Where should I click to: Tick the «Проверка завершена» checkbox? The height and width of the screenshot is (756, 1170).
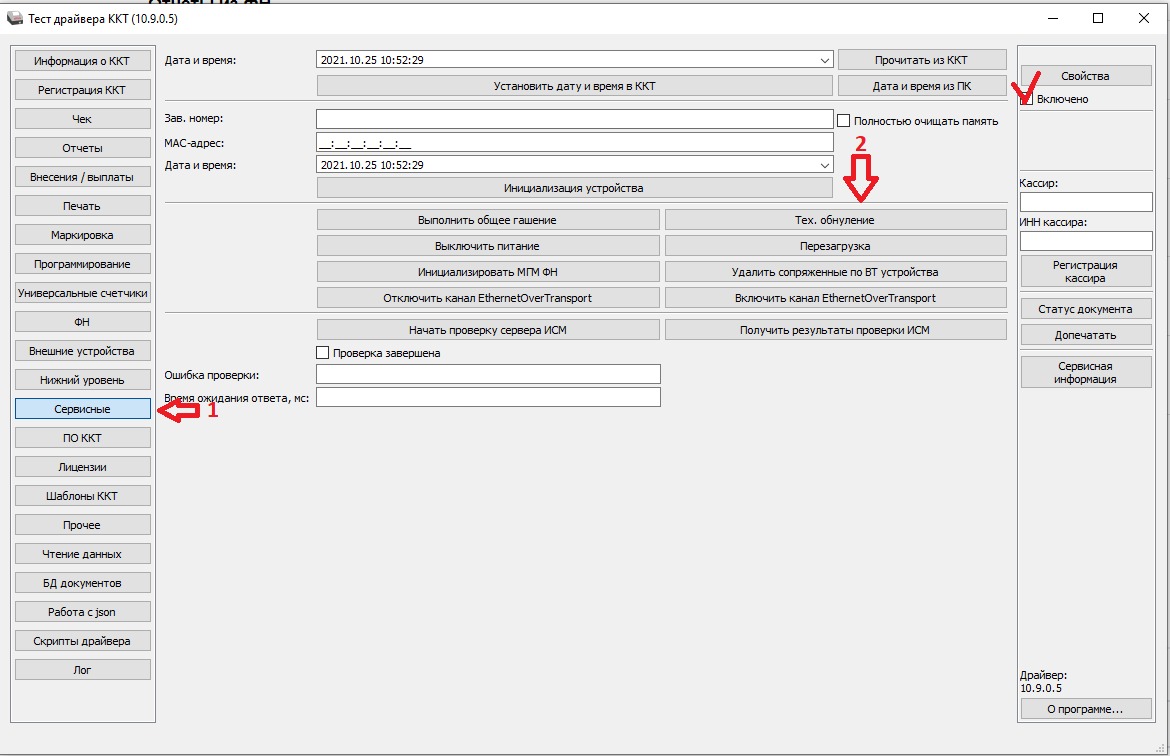[x=322, y=352]
